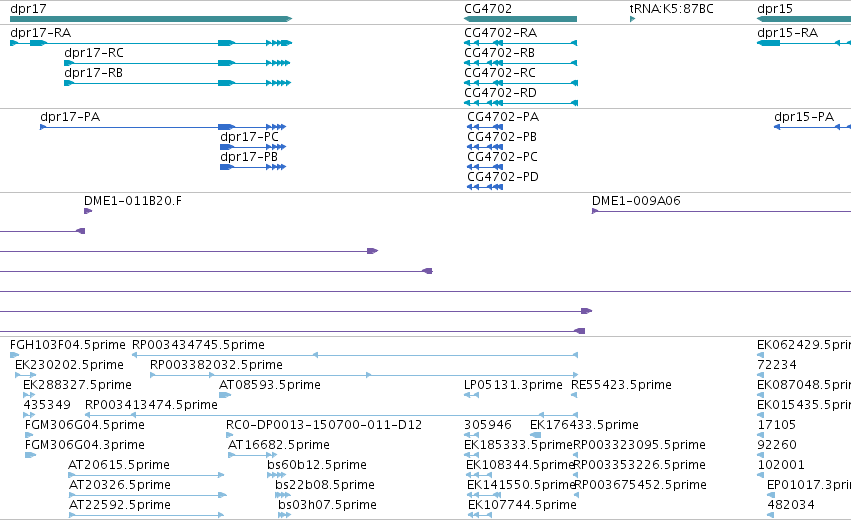Select EST FGM306G04.3prime
The width and height of the screenshot is (851, 520).
tap(30, 455)
